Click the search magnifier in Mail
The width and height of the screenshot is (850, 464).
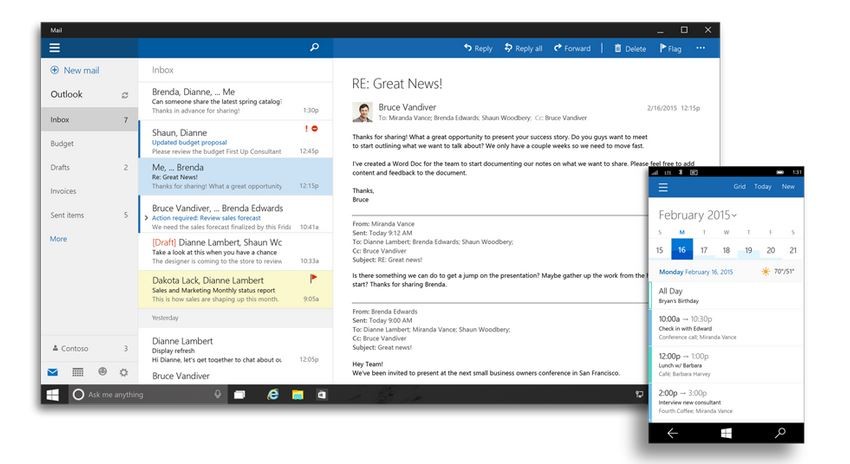314,47
